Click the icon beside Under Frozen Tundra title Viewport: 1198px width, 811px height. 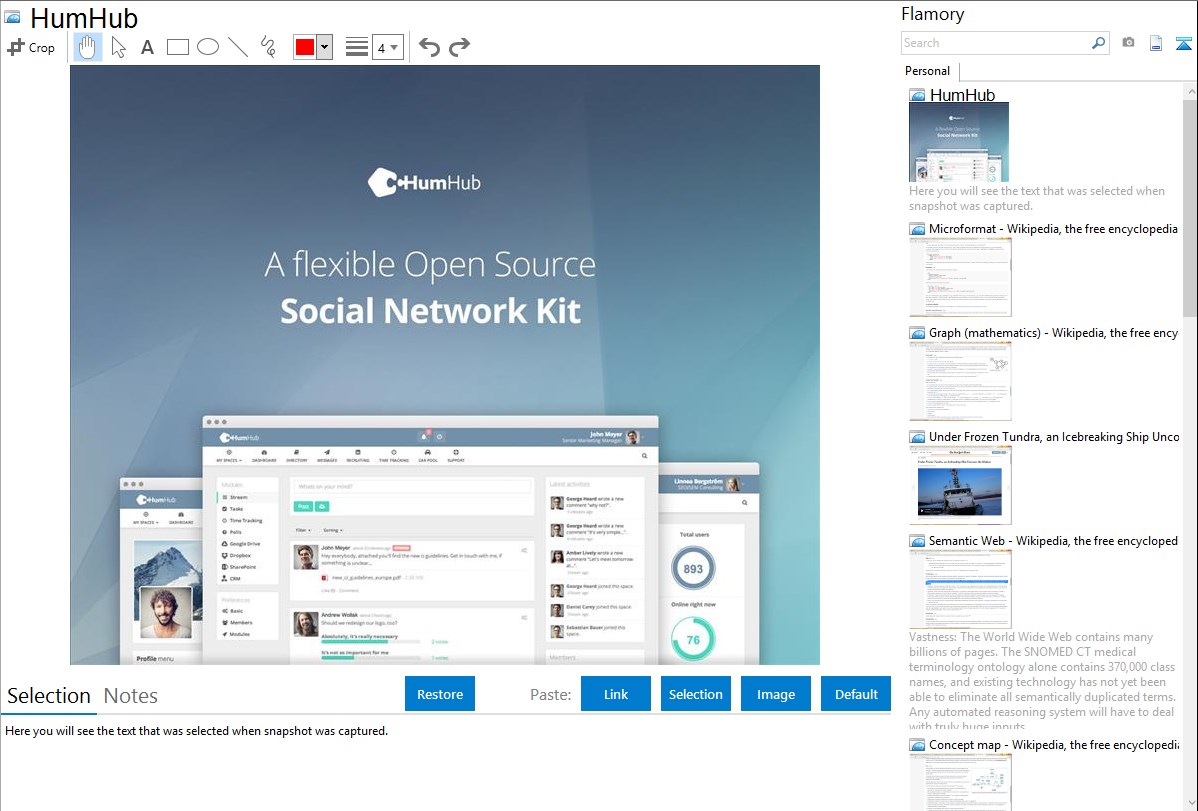(x=917, y=437)
